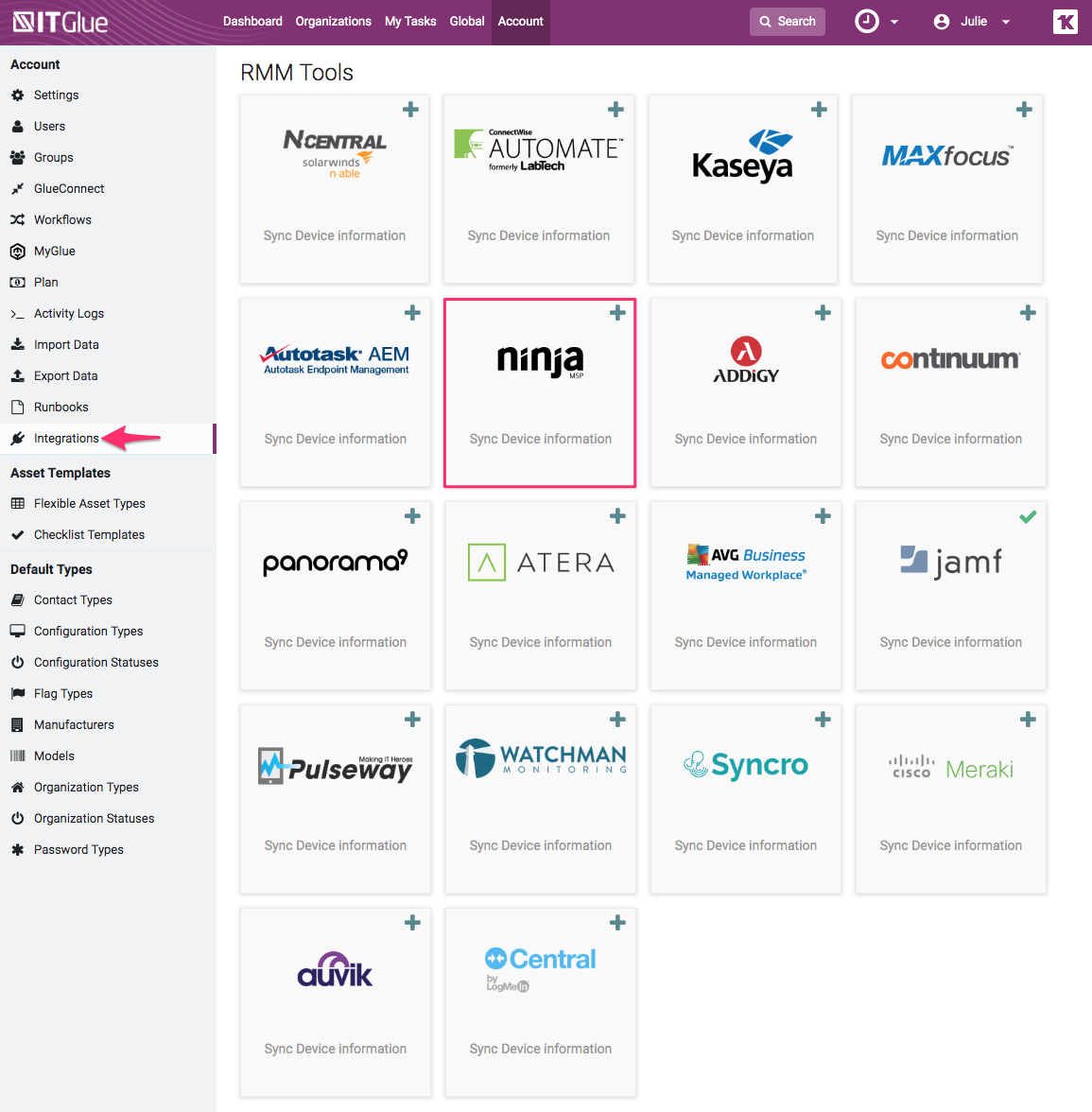Viewport: 1092px width, 1112px height.
Task: Open Workflows in the sidebar
Action: point(62,219)
